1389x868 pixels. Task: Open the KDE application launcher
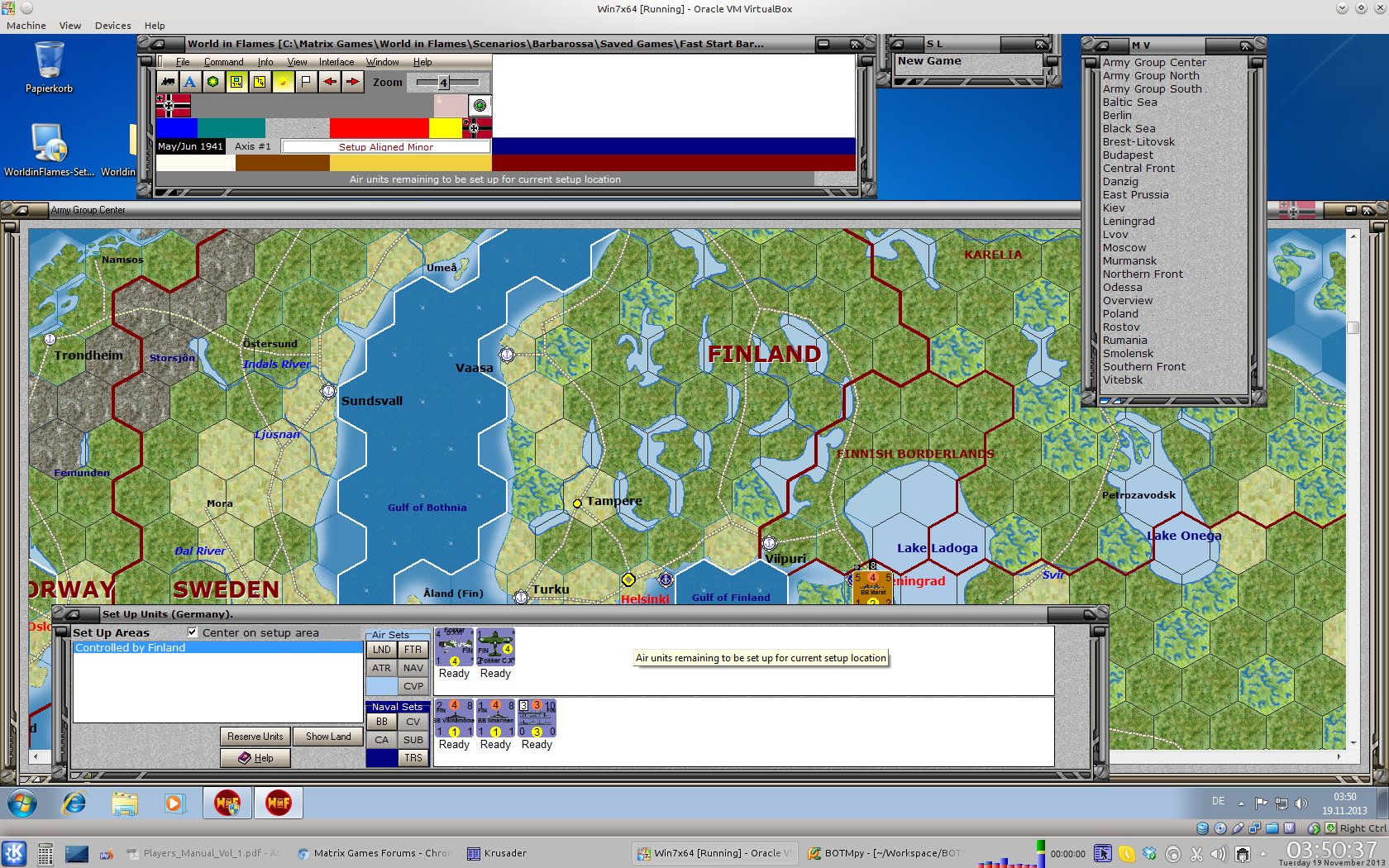pyautogui.click(x=14, y=853)
